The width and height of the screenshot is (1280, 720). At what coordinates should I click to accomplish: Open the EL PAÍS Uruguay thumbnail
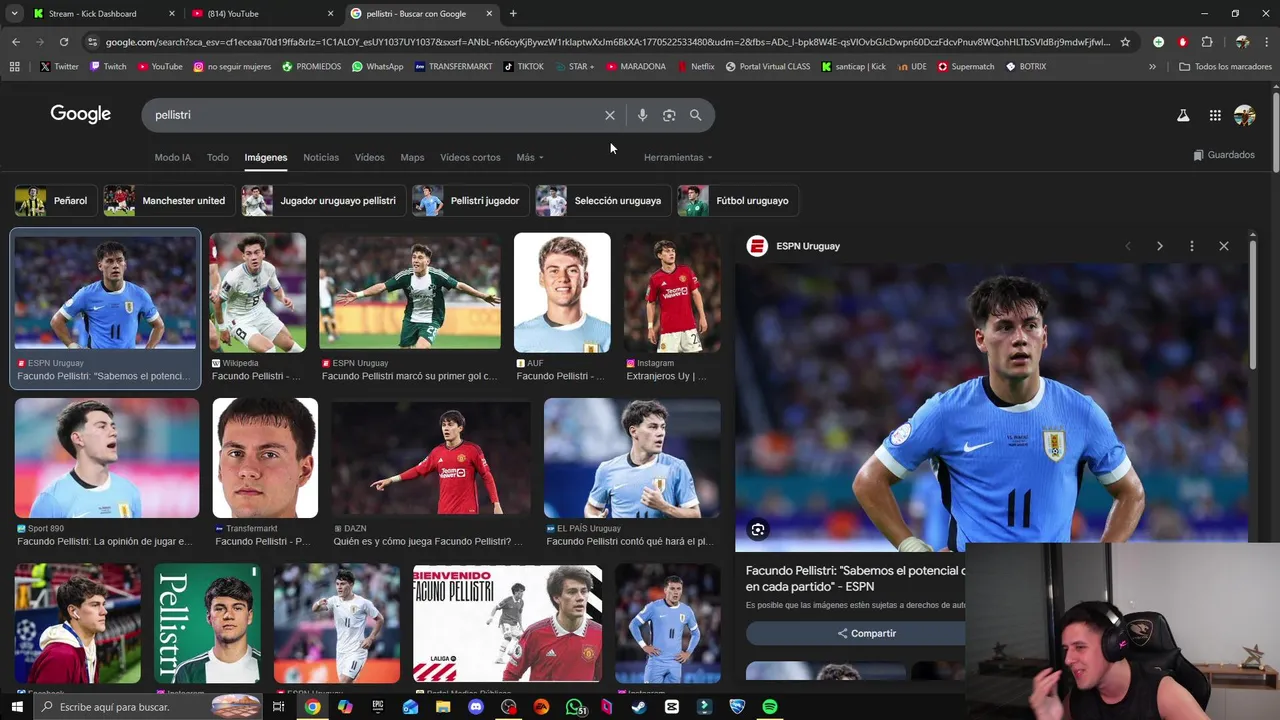pos(632,458)
